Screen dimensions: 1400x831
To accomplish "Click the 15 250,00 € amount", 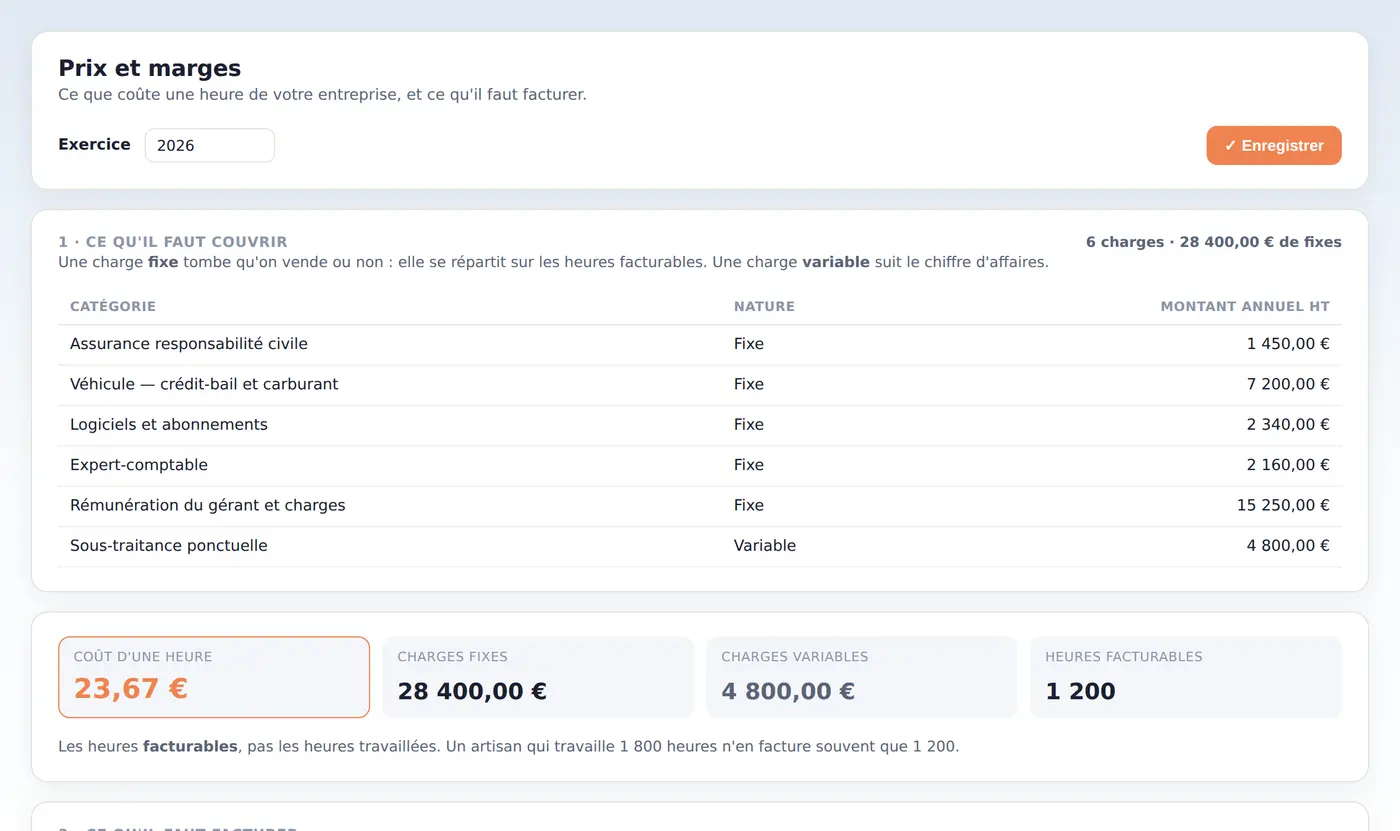I will (x=1283, y=505).
